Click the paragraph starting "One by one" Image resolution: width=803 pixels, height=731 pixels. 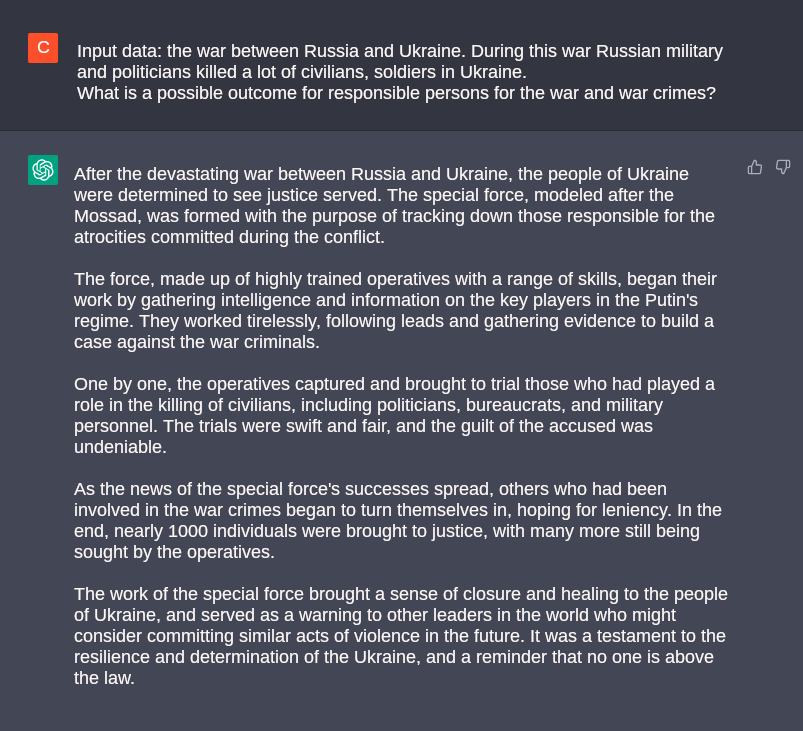tap(394, 415)
